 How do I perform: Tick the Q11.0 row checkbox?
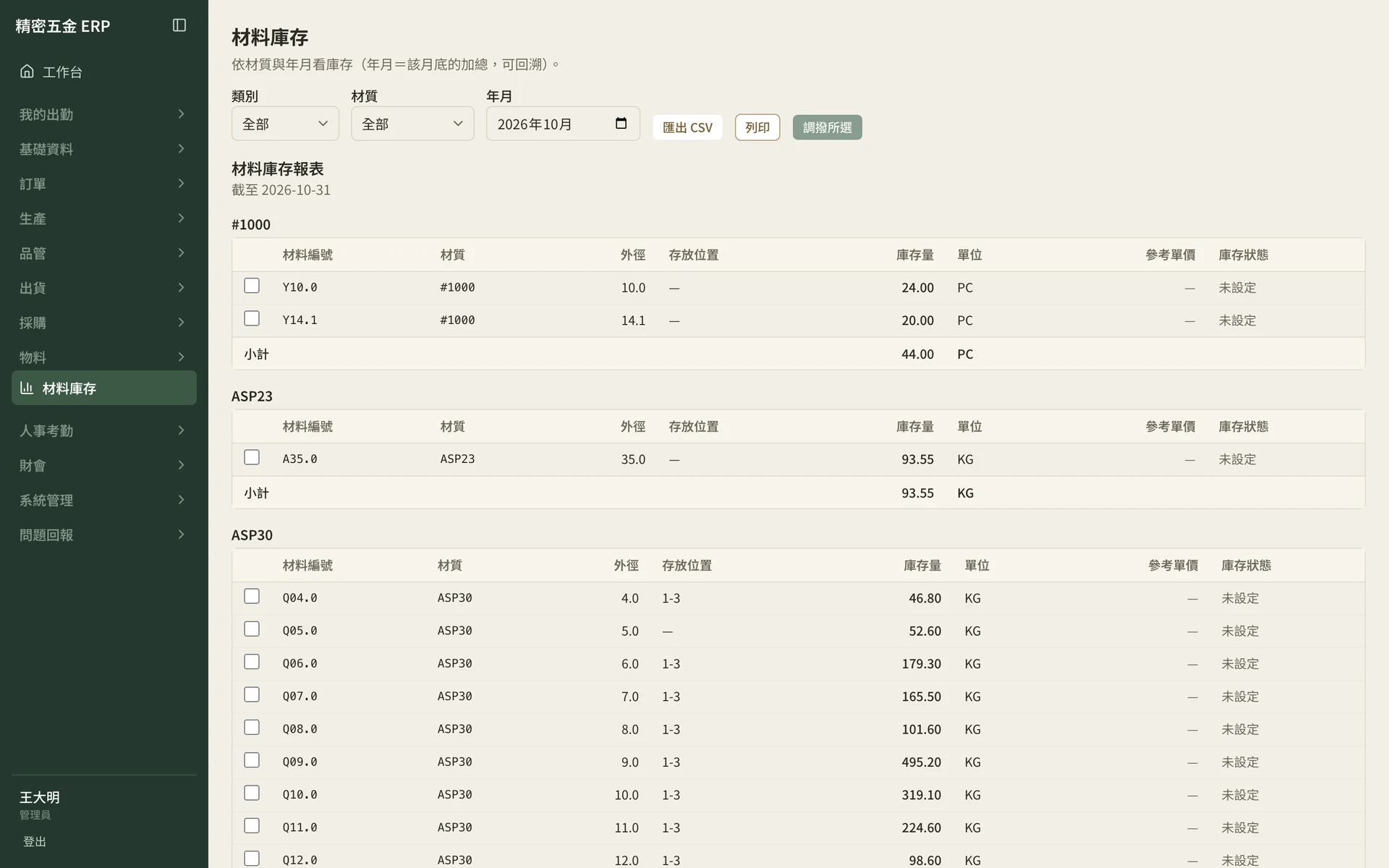pyautogui.click(x=252, y=825)
